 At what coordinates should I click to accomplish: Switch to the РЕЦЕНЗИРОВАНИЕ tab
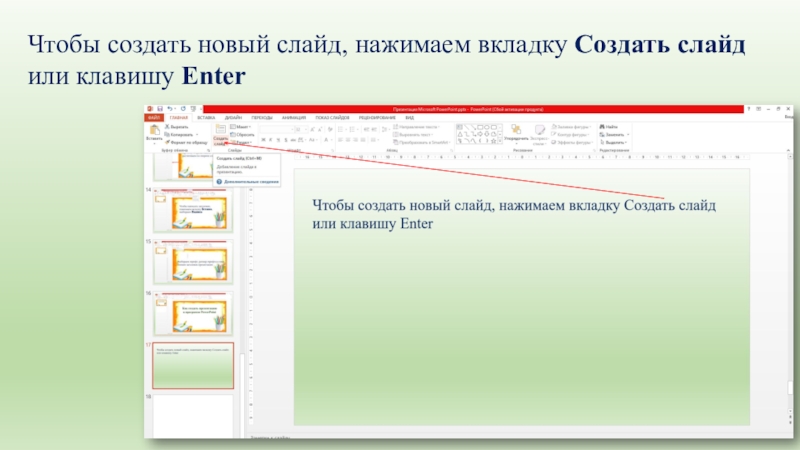[377, 118]
